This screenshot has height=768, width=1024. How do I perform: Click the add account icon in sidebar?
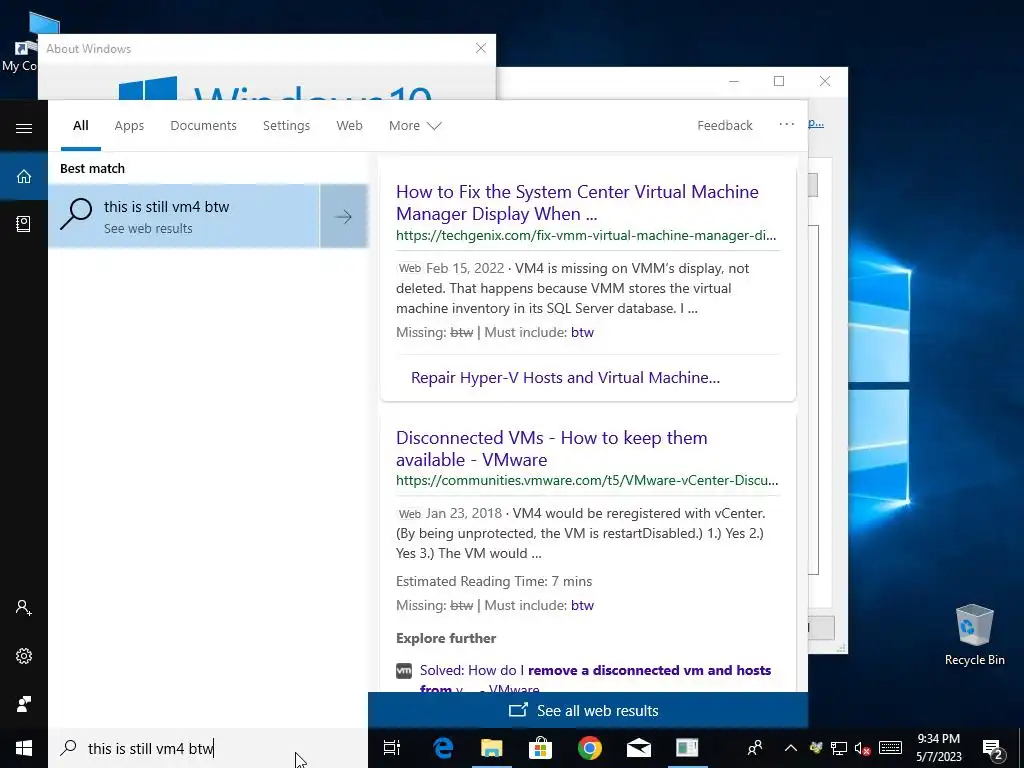pyautogui.click(x=24, y=607)
